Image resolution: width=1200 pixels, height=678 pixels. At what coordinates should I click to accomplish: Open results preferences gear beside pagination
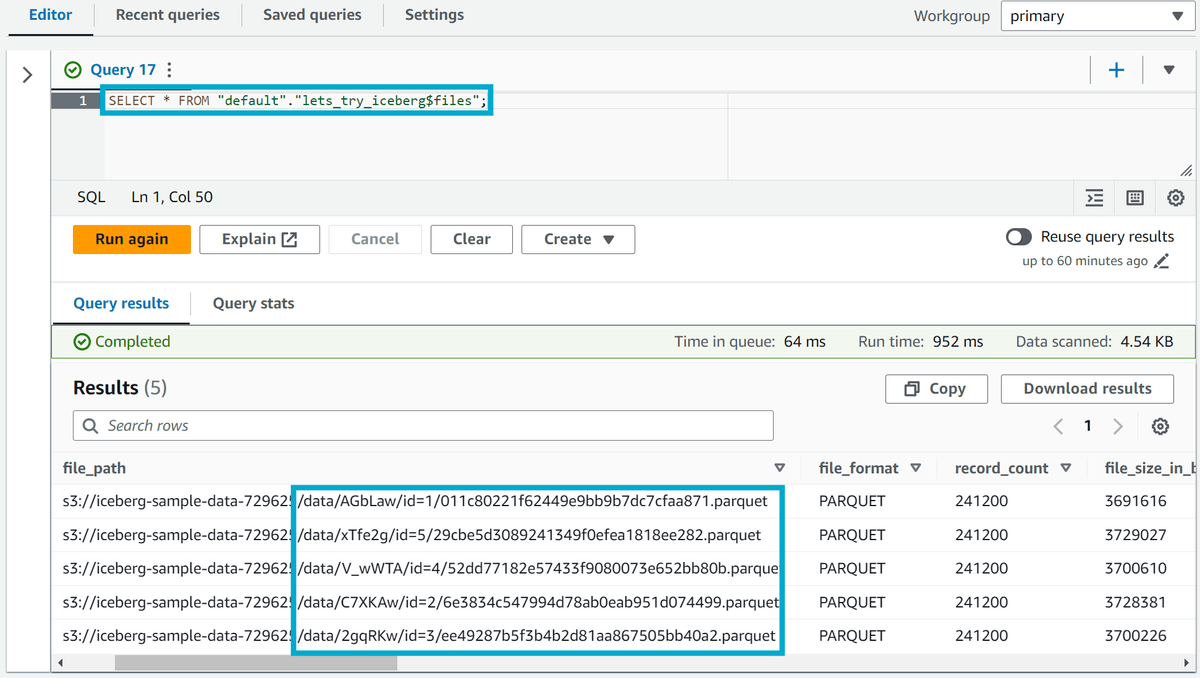click(1160, 425)
